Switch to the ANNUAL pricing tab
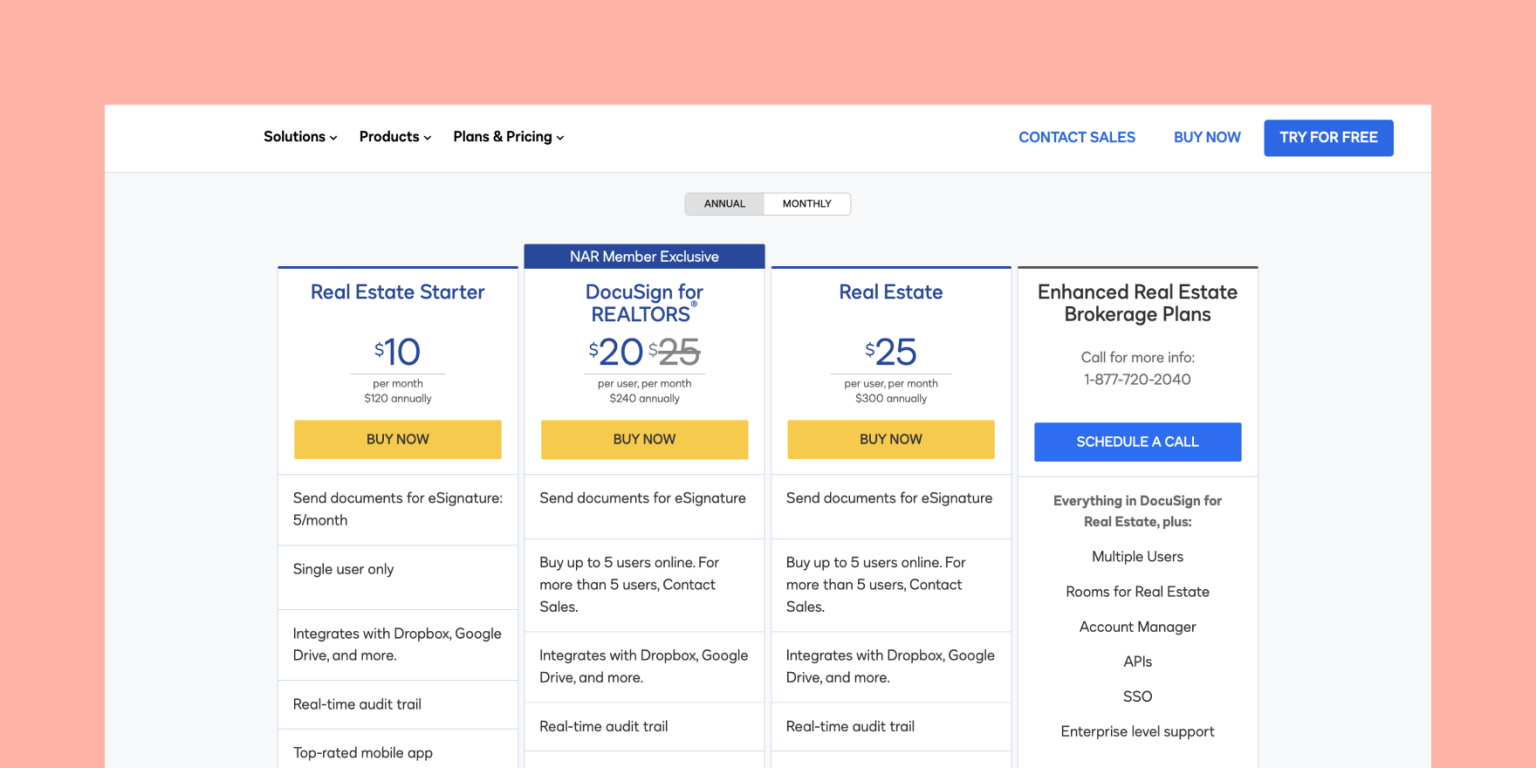This screenshot has height=768, width=1536. pyautogui.click(x=724, y=203)
